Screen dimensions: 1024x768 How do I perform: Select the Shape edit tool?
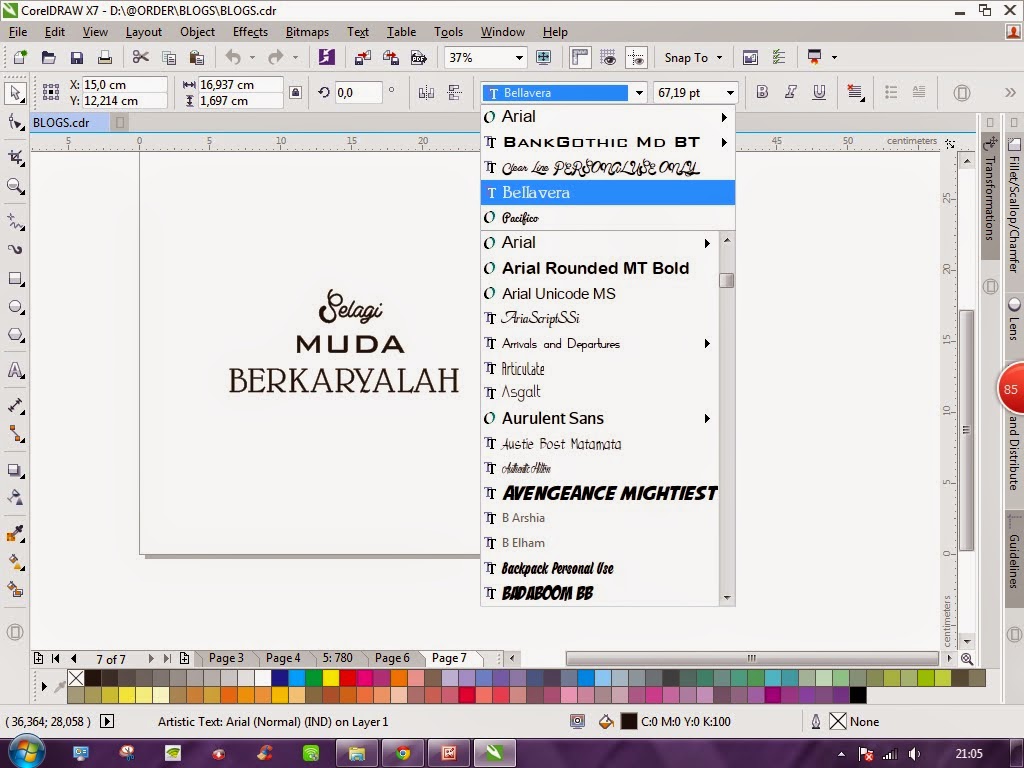15,122
